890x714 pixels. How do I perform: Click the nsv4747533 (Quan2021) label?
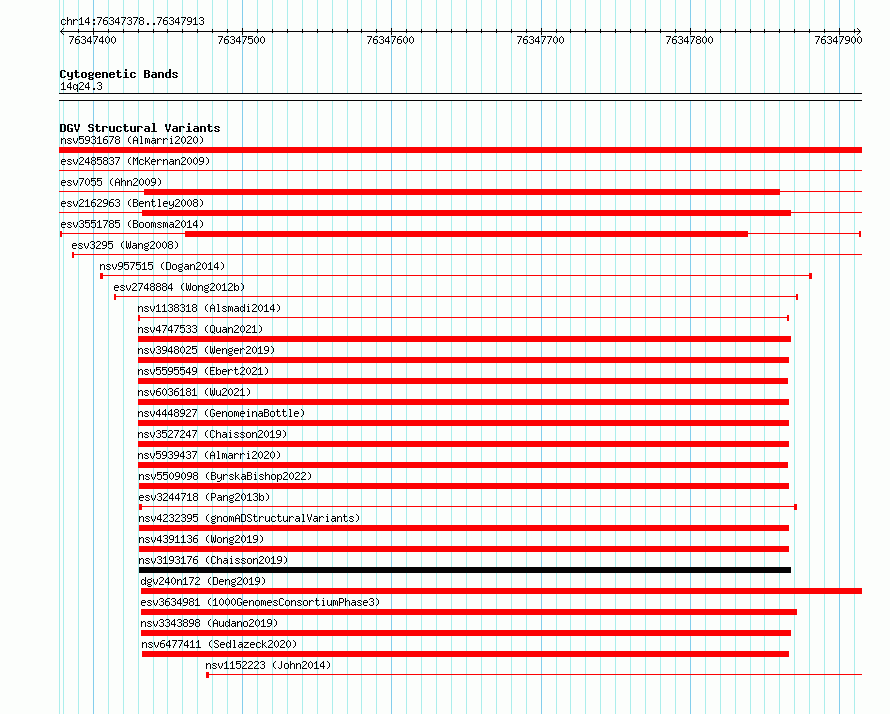pos(200,329)
